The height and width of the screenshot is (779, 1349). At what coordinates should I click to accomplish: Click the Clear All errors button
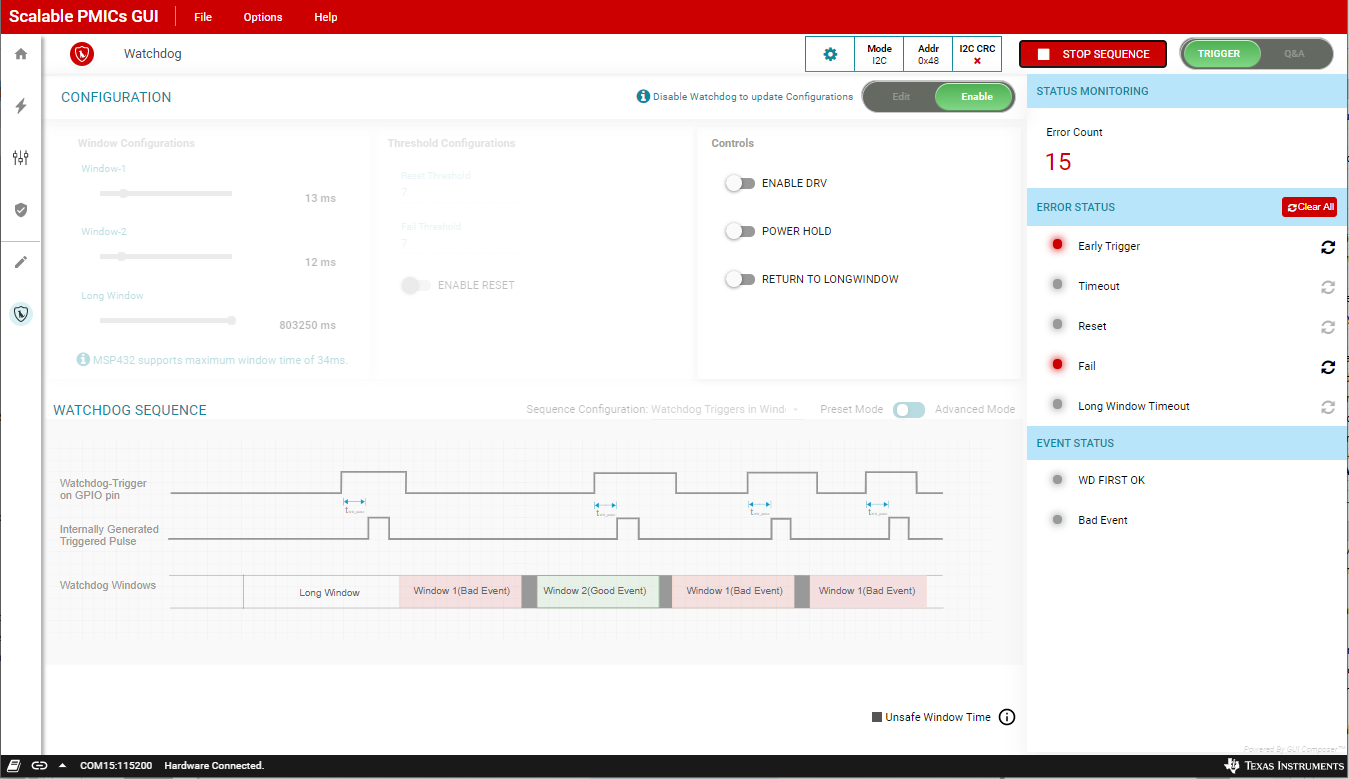(1309, 207)
